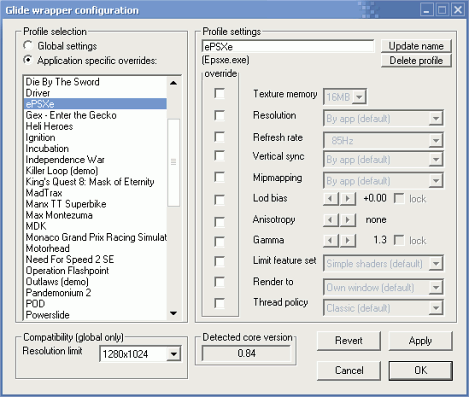The width and height of the screenshot is (469, 397).
Task: Click the profile name field containing ePSXe
Action: [x=288, y=46]
